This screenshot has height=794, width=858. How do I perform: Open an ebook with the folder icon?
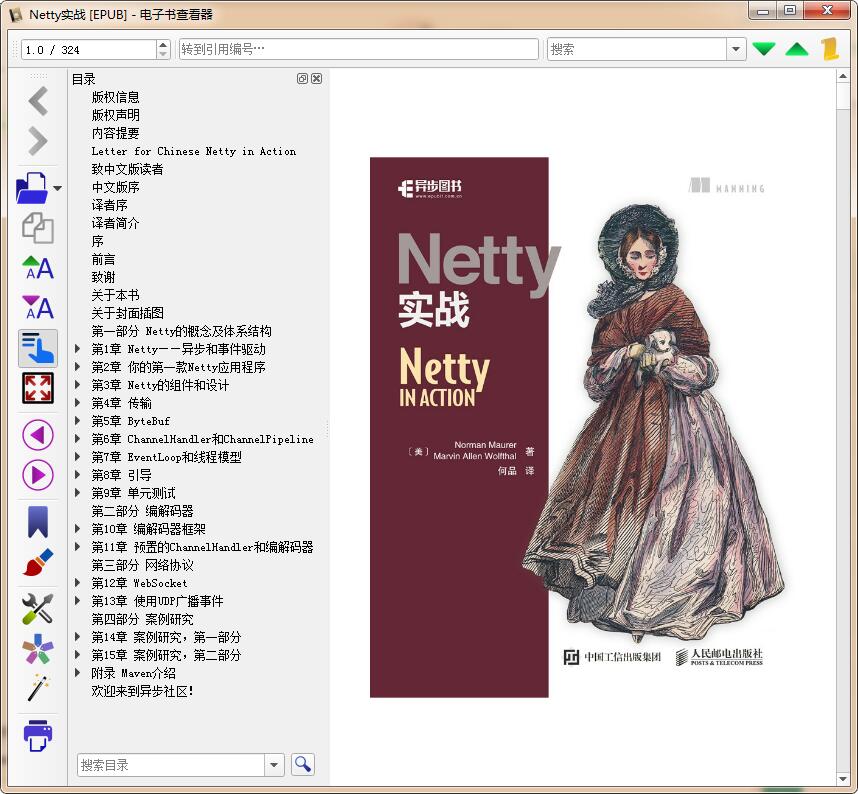coord(32,188)
